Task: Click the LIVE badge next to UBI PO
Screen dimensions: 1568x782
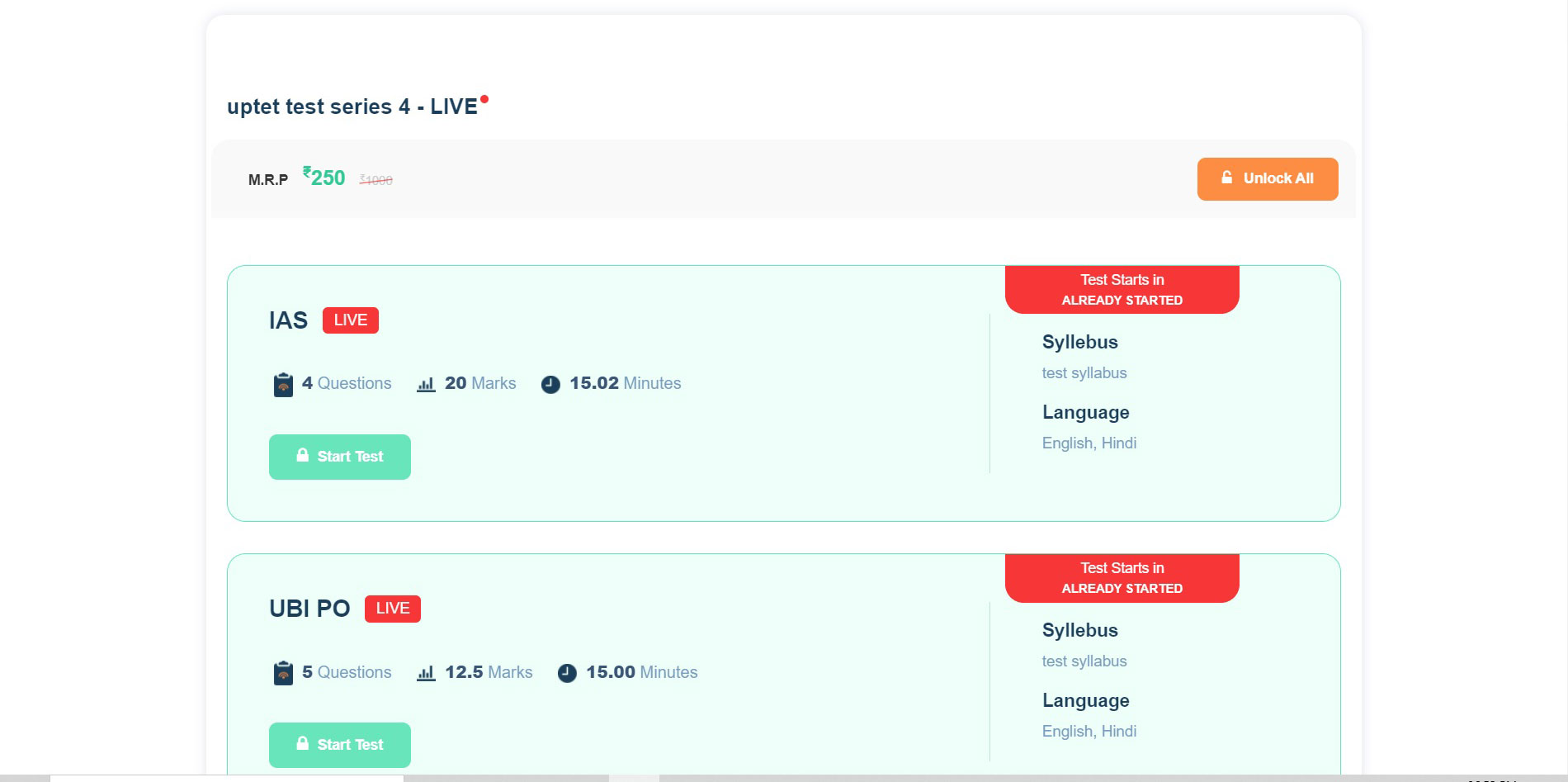Action: [393, 609]
